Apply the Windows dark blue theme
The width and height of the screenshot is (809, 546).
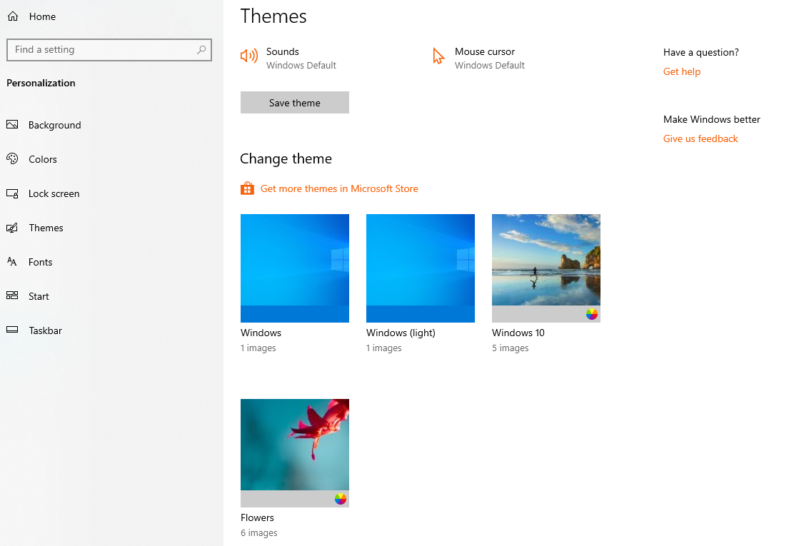point(295,268)
